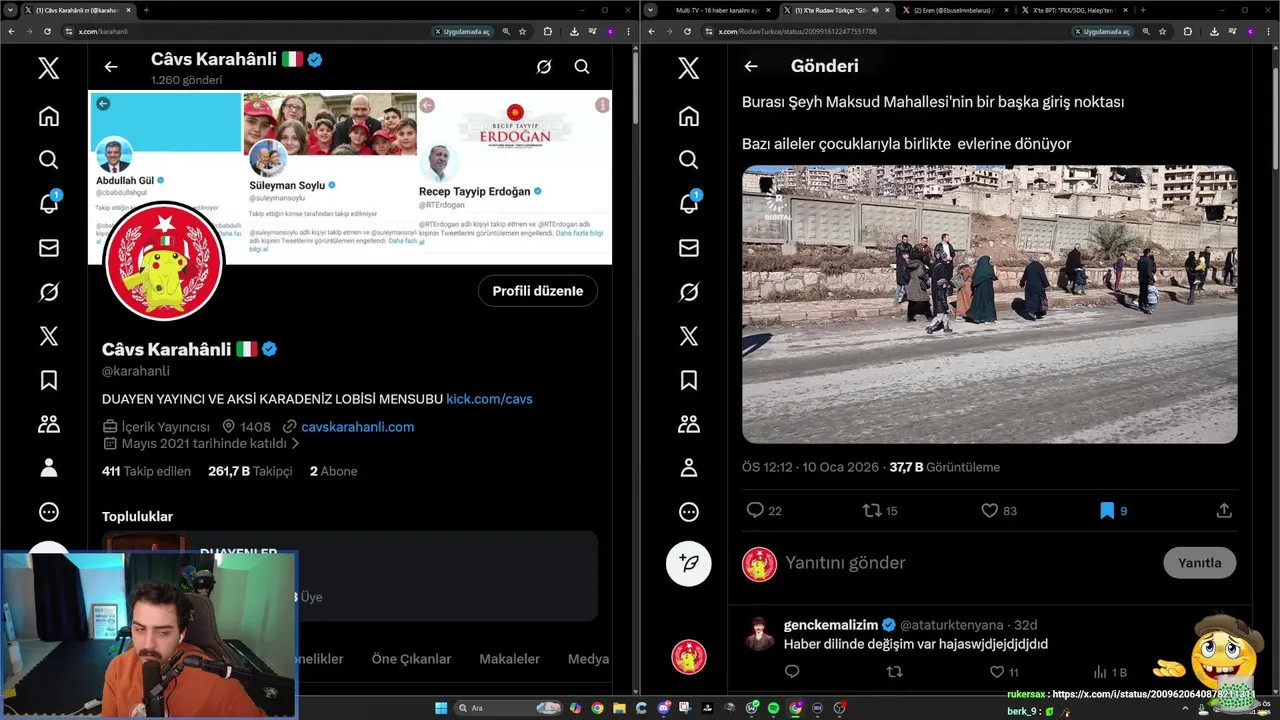Bookmark the left window page with star icon
Screen dimensions: 1280x720
(522, 31)
